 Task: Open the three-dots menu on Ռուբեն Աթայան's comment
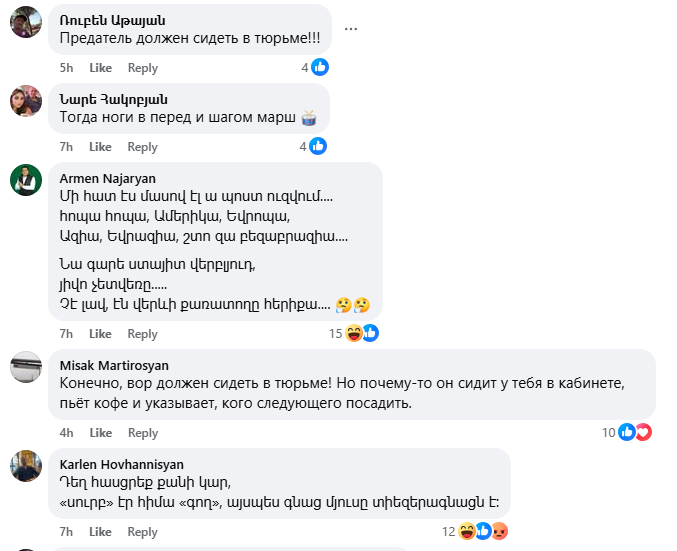click(351, 29)
